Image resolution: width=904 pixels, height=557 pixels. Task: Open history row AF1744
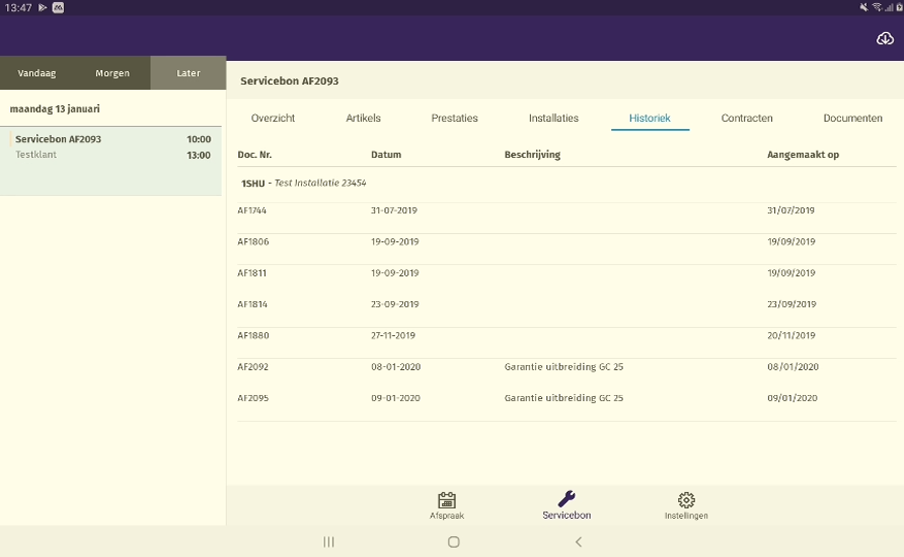pyautogui.click(x=566, y=211)
